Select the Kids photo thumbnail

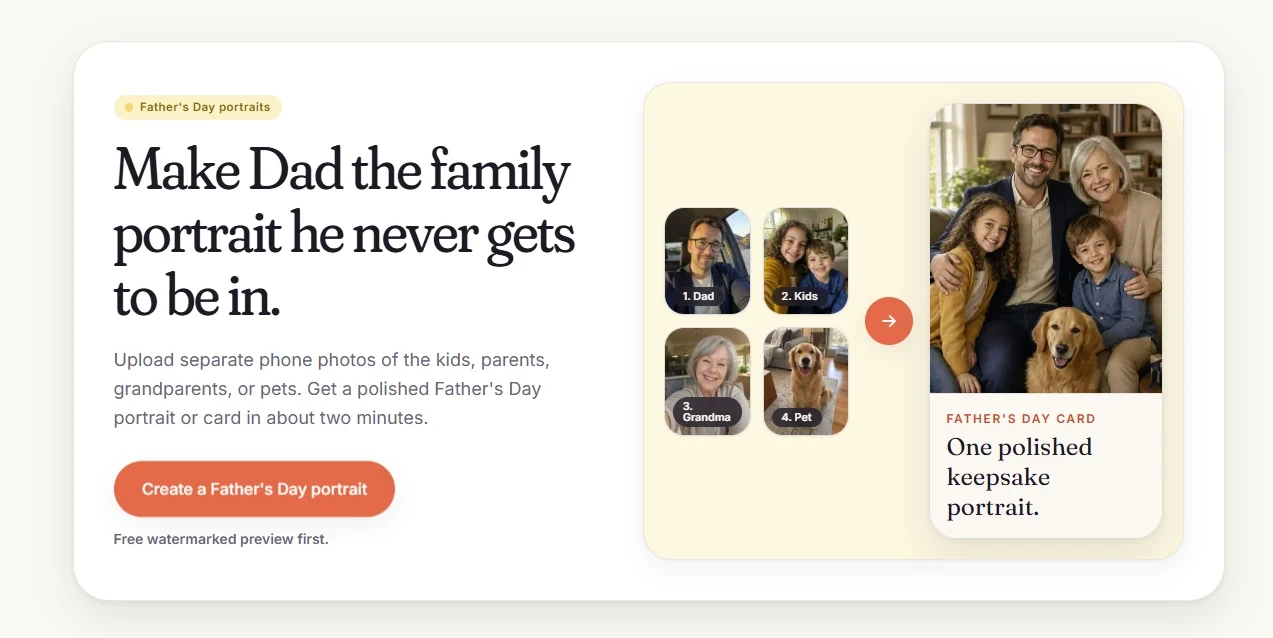point(806,261)
